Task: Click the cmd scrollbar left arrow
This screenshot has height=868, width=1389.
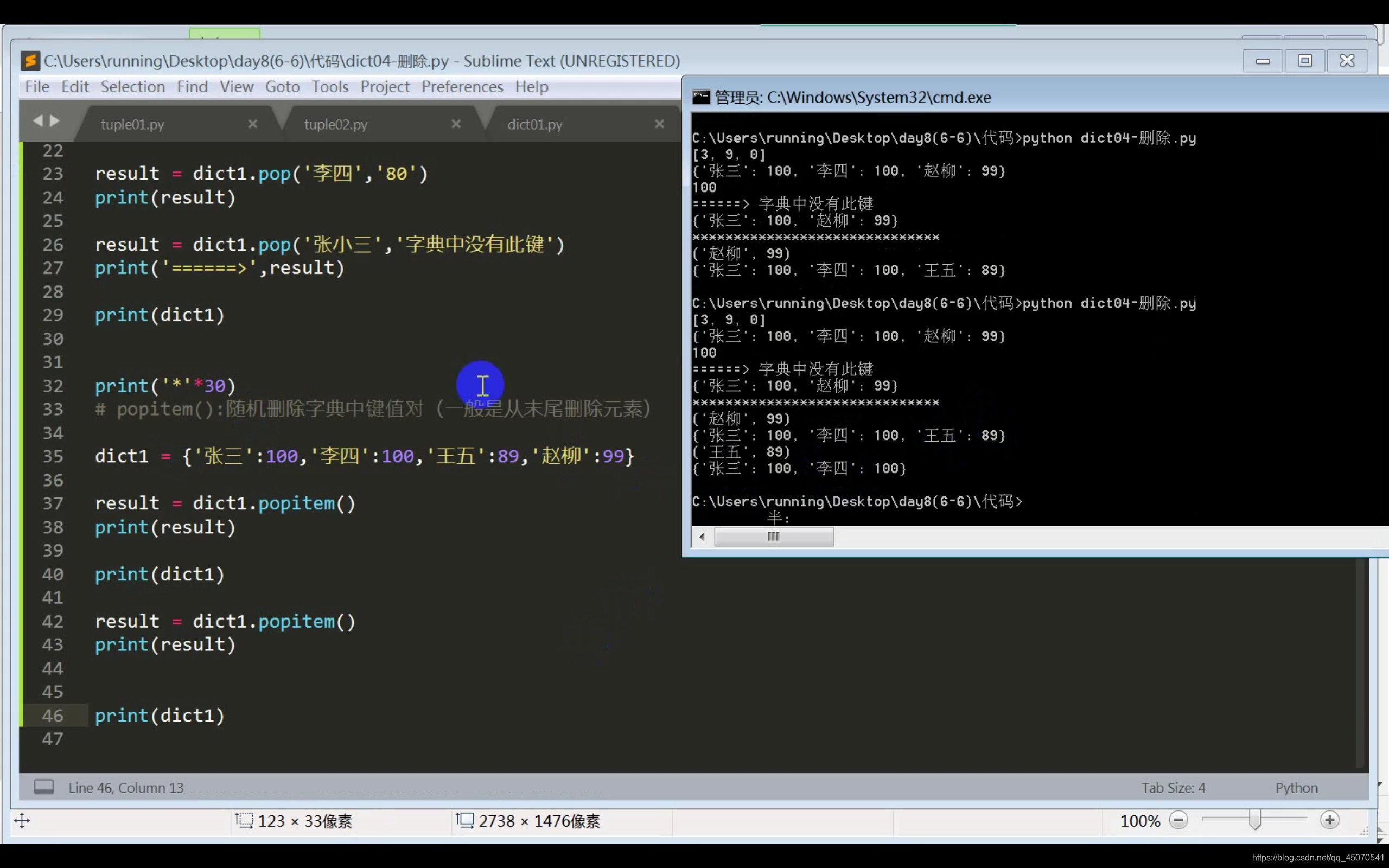Action: [x=702, y=537]
